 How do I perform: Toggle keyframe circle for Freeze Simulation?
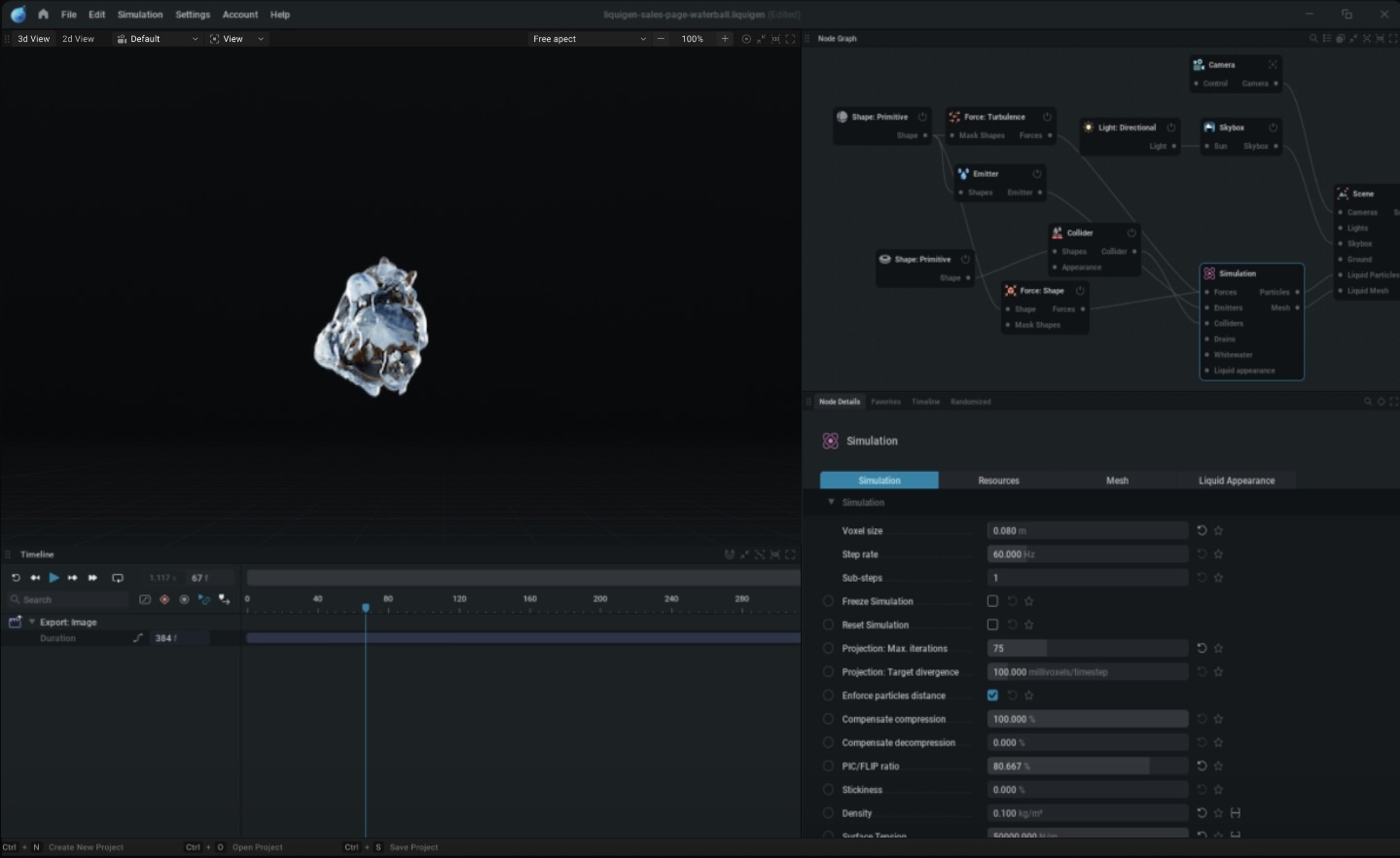coord(829,601)
